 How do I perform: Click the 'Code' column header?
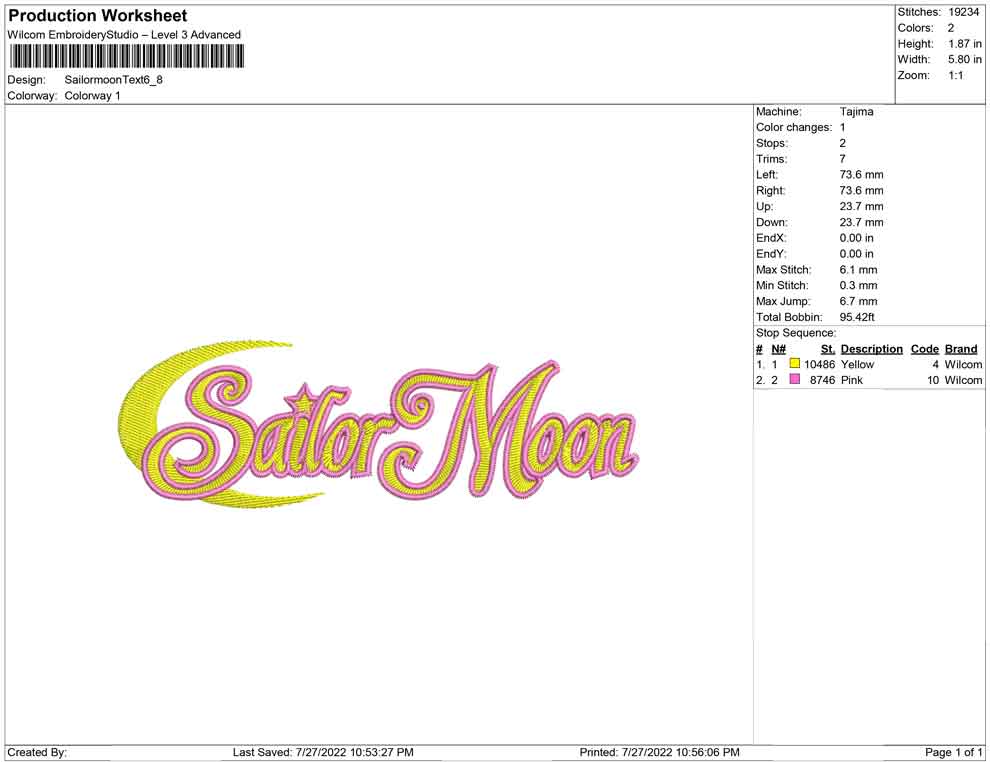(924, 349)
